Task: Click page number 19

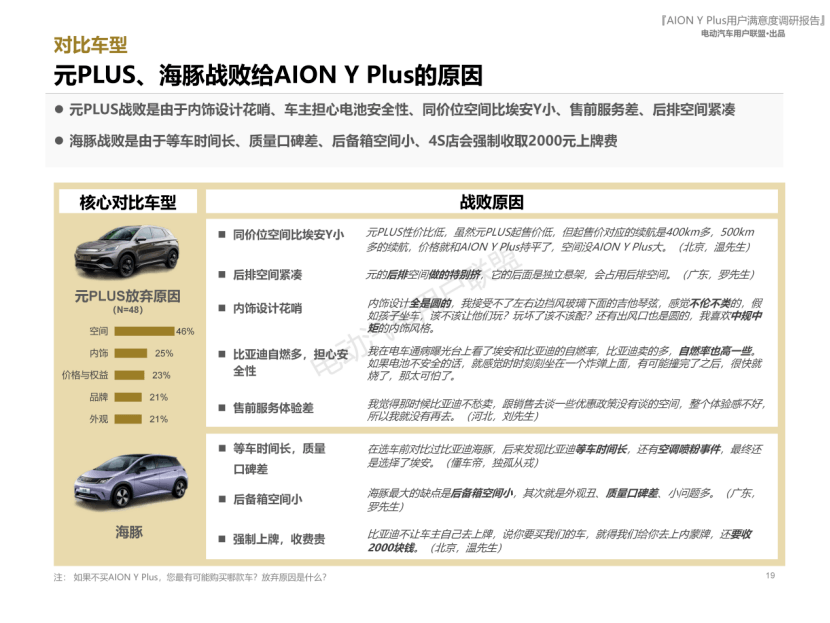Action: [x=770, y=575]
